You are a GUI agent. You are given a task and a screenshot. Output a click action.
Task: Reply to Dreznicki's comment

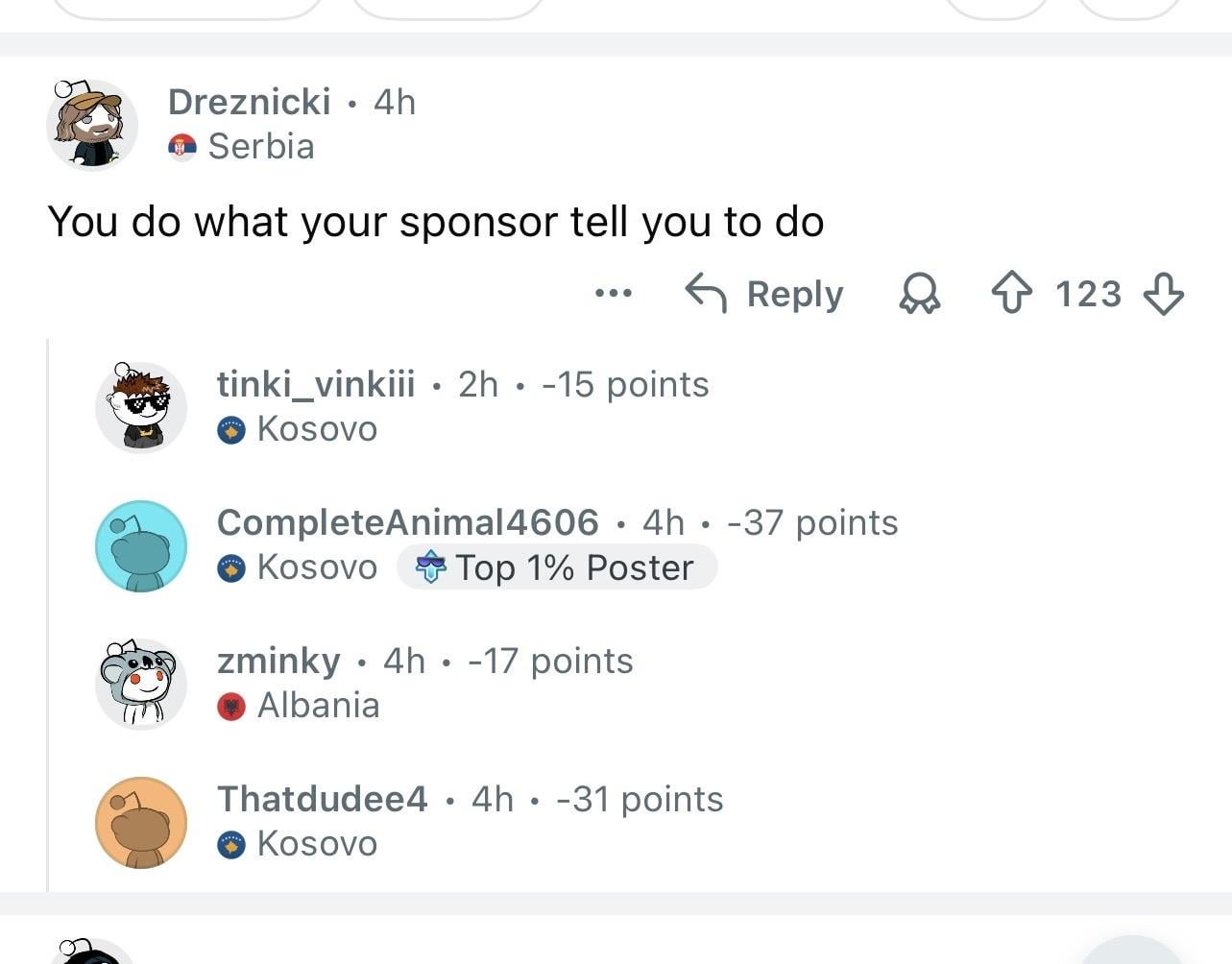[765, 293]
